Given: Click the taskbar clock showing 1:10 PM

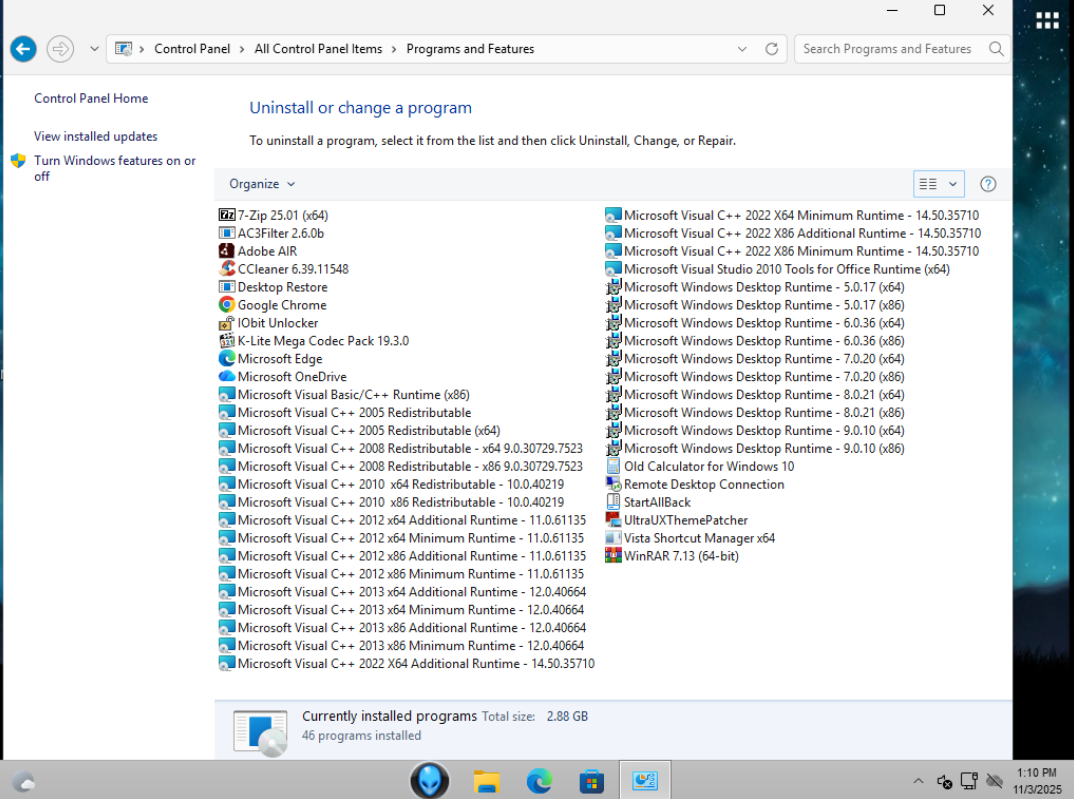Looking at the screenshot, I should click(1037, 781).
